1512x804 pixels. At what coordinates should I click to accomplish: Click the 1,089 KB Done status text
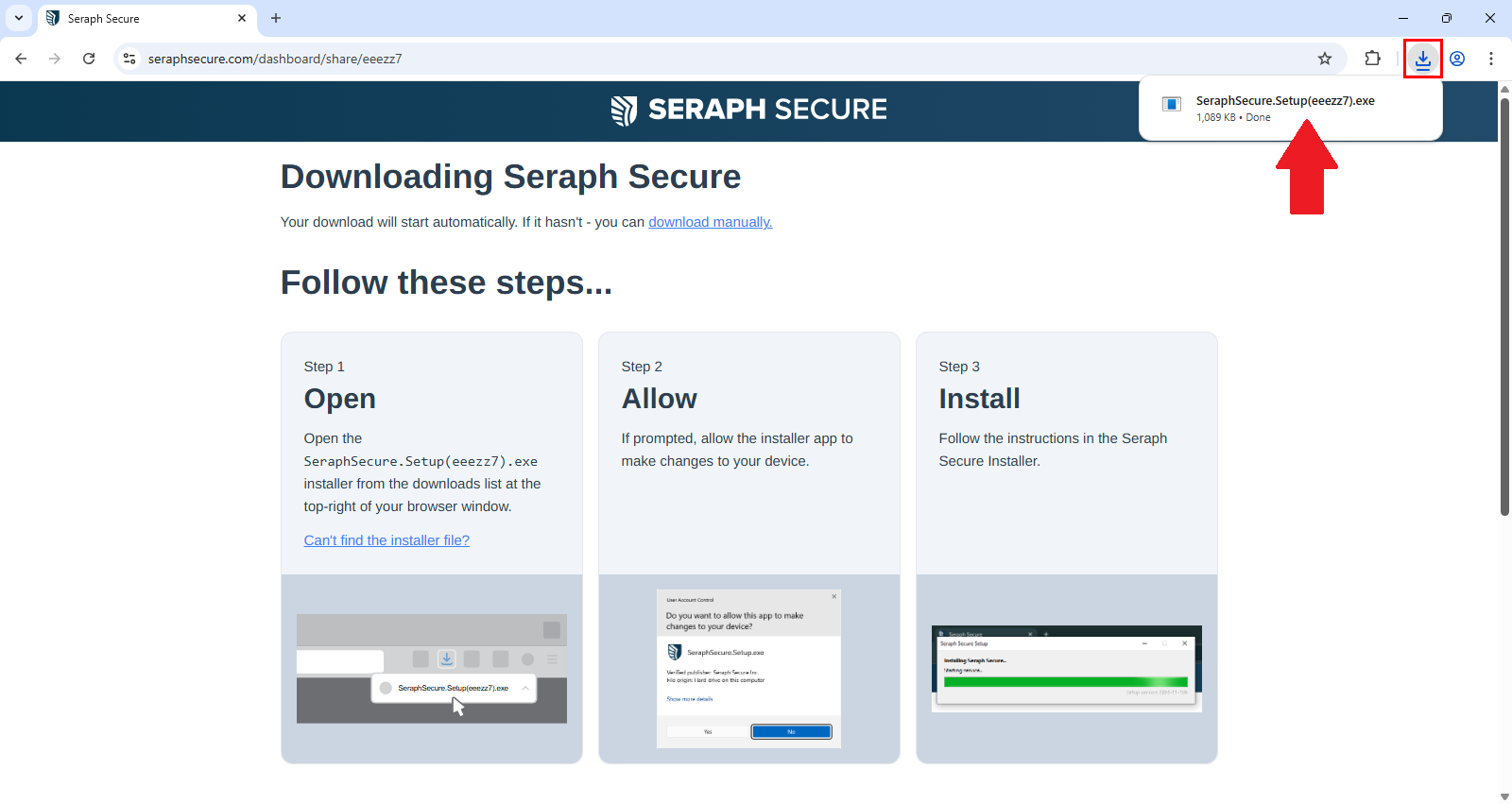tap(1233, 117)
